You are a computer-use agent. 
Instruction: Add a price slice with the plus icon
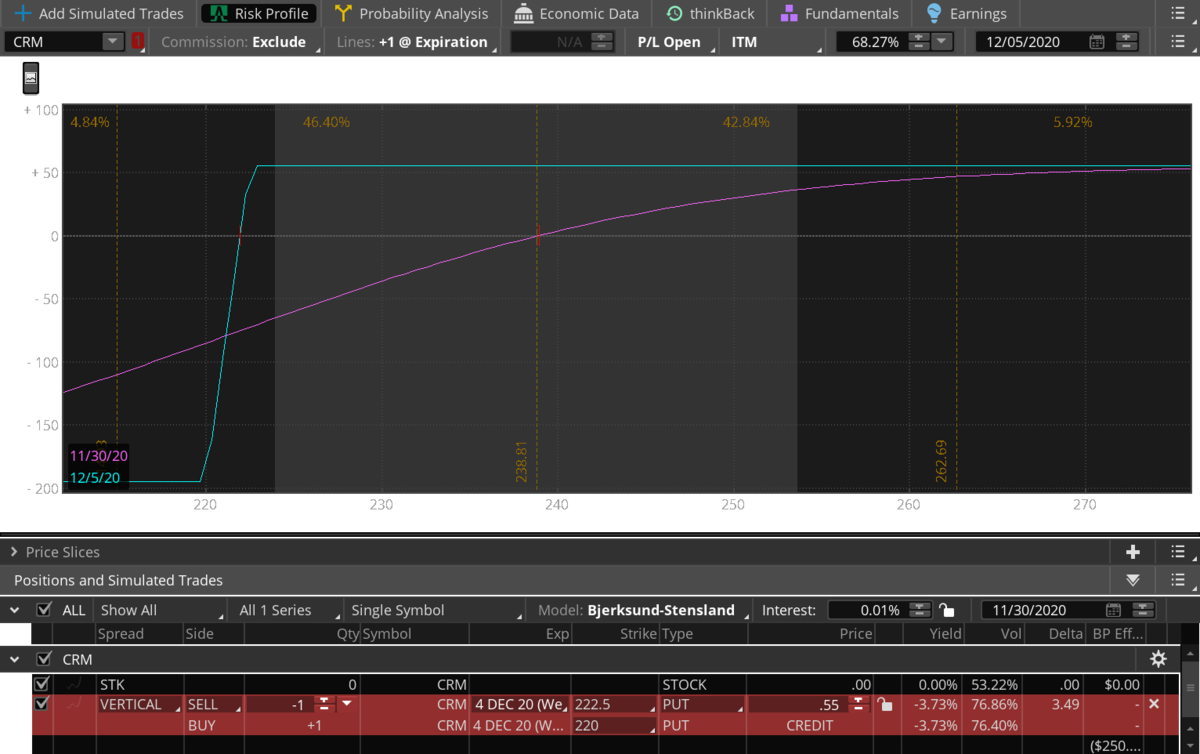1133,552
